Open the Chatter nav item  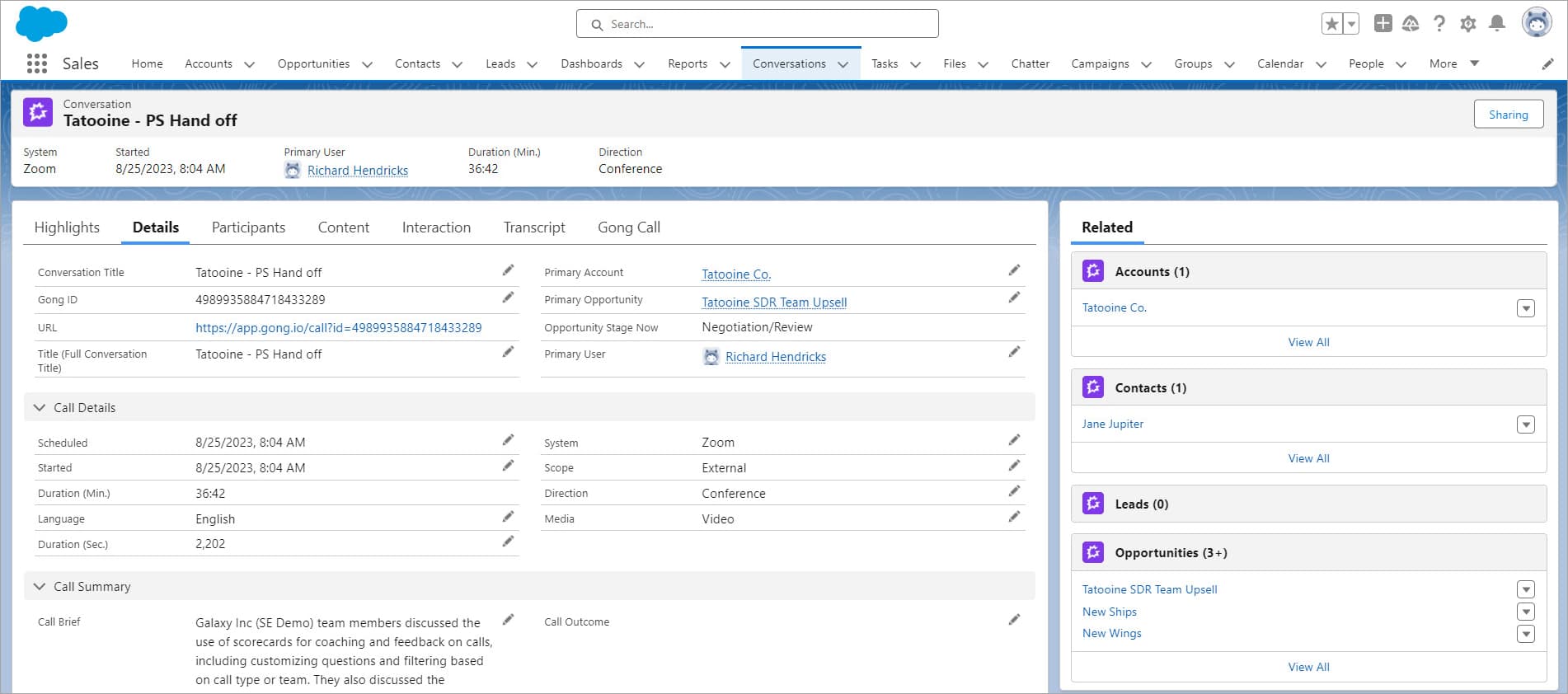tap(1030, 63)
